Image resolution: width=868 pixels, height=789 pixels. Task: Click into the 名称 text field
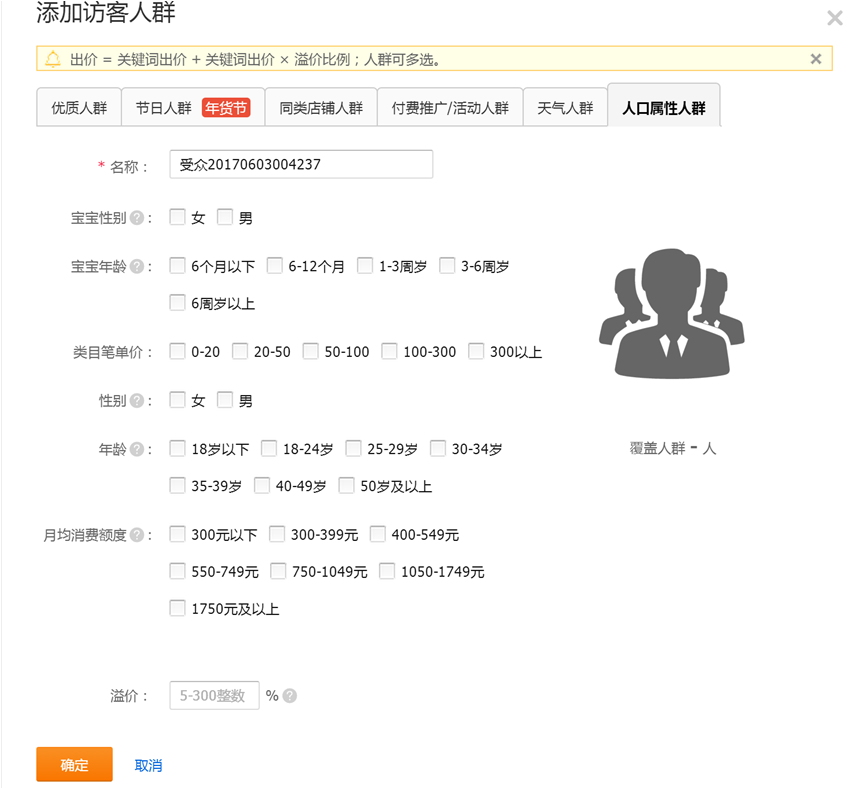tap(301, 165)
